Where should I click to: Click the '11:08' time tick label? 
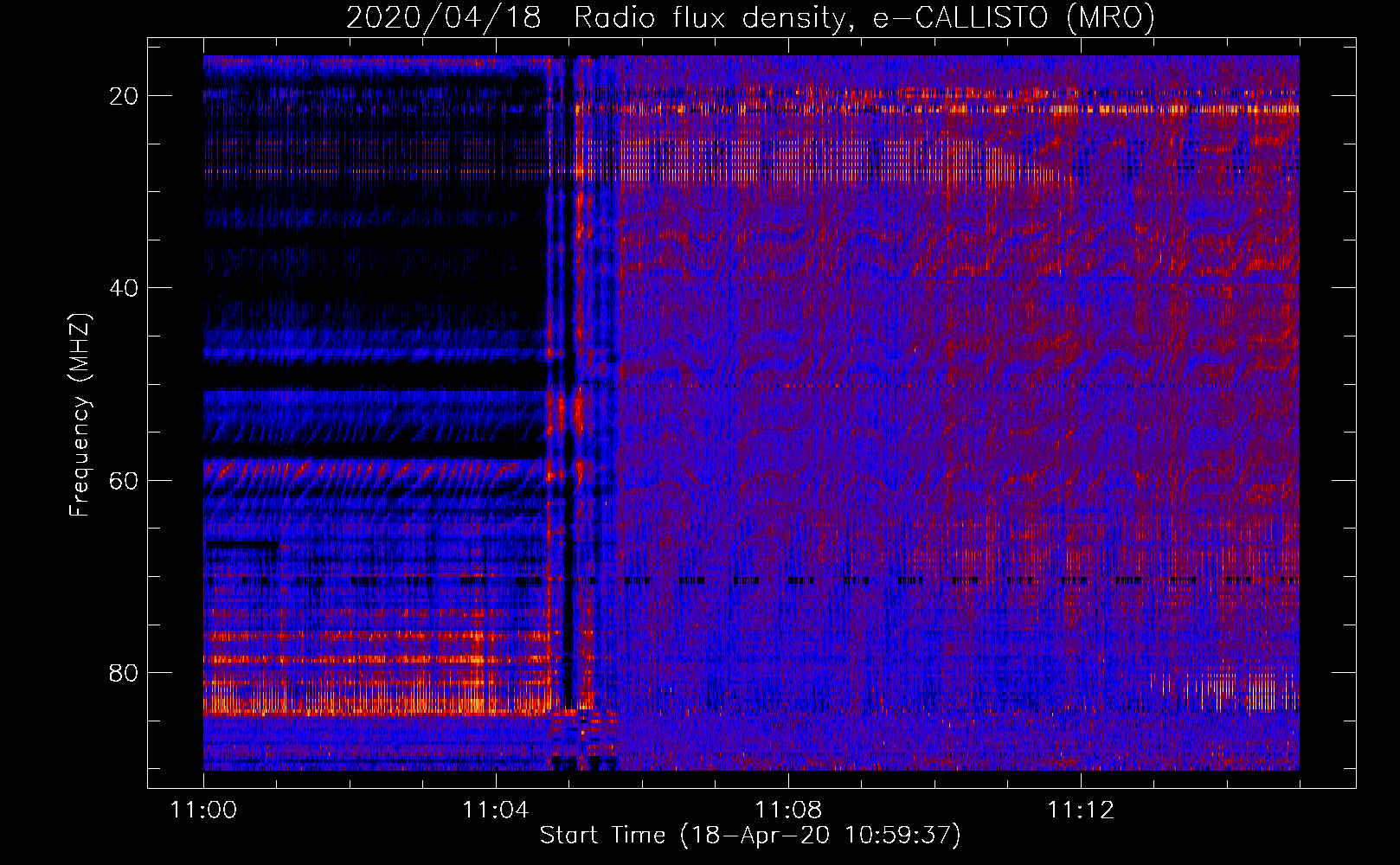pyautogui.click(x=788, y=811)
